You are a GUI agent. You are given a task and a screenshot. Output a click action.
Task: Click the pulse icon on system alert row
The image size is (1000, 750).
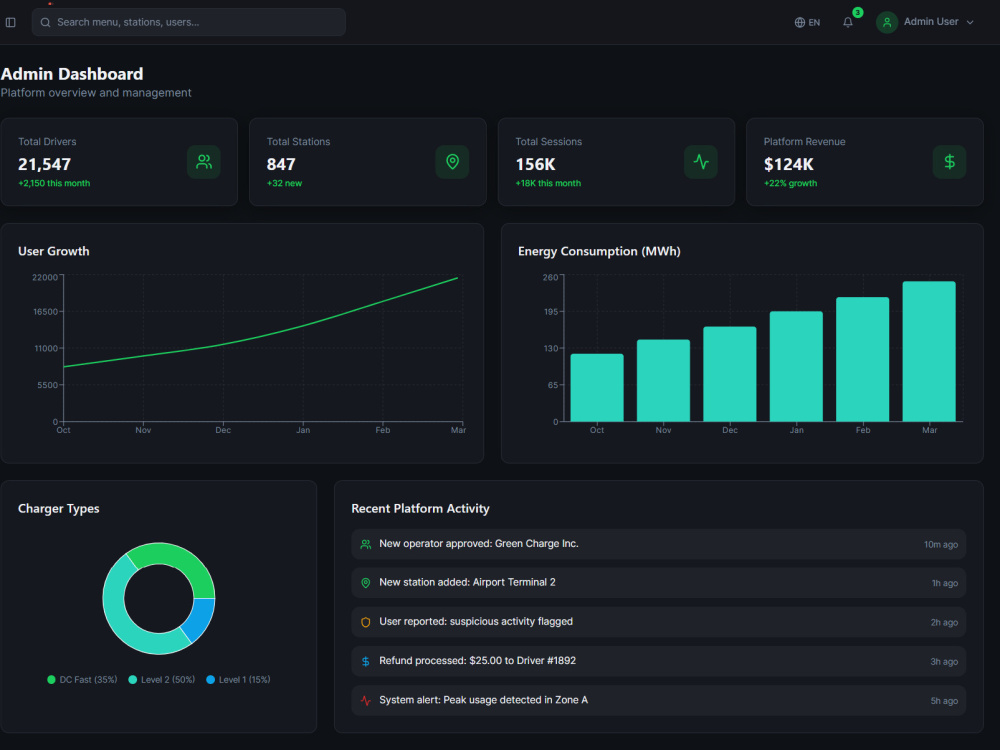tap(365, 700)
